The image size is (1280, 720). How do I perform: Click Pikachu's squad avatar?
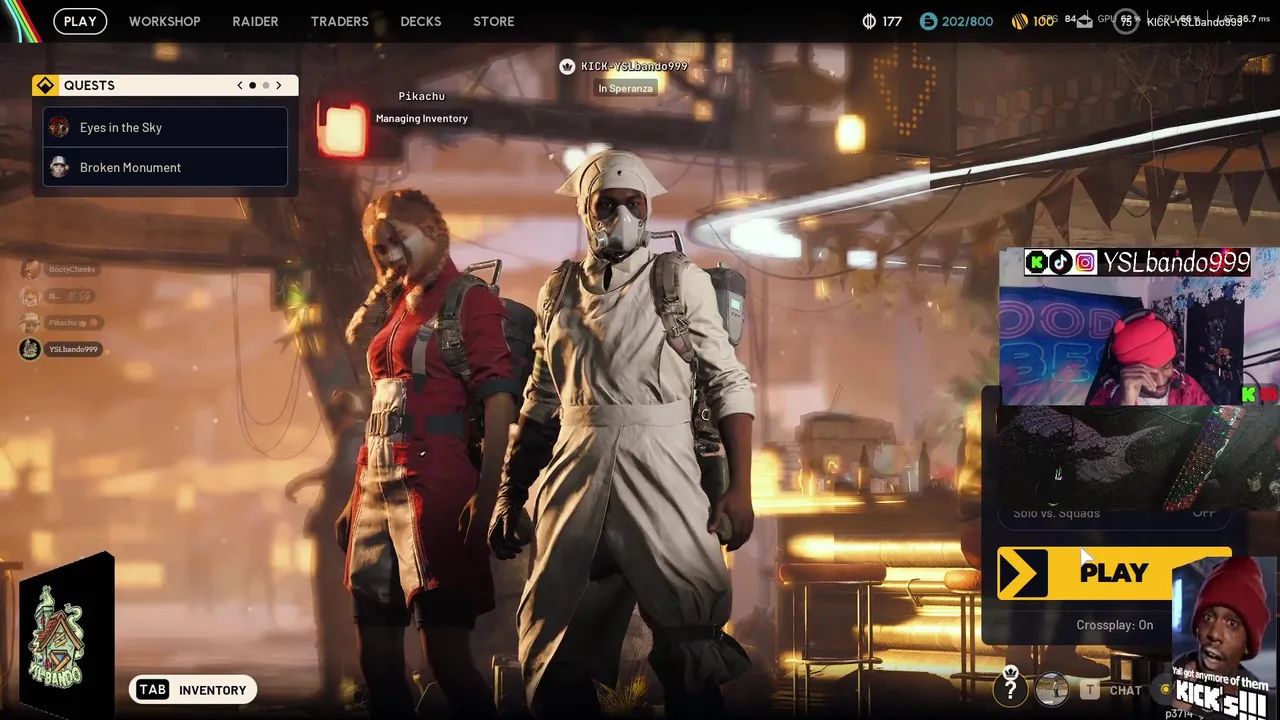click(30, 322)
